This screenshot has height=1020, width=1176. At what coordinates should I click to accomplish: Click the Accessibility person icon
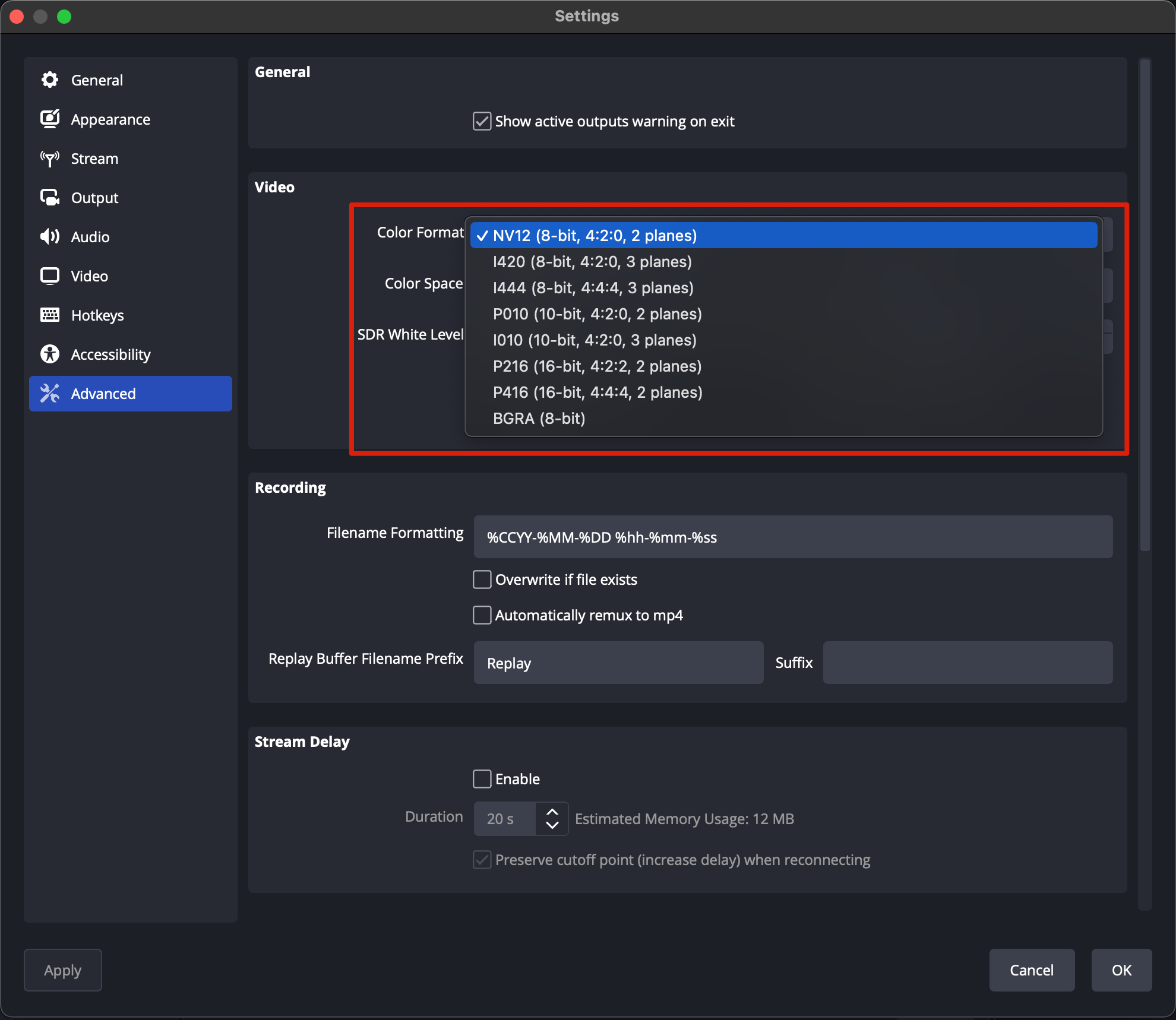pyautogui.click(x=50, y=354)
